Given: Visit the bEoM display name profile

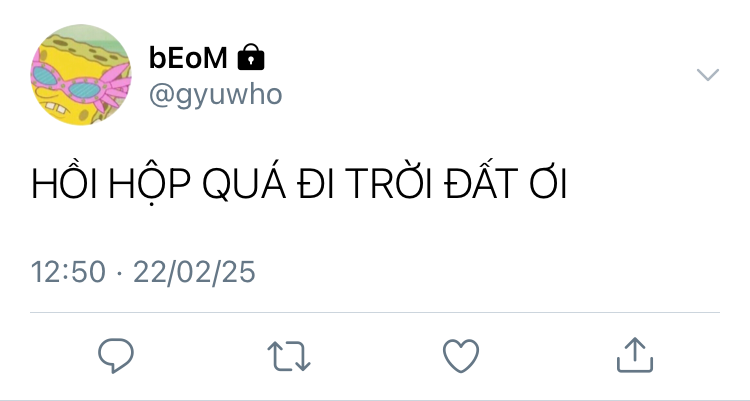Looking at the screenshot, I should [x=188, y=57].
